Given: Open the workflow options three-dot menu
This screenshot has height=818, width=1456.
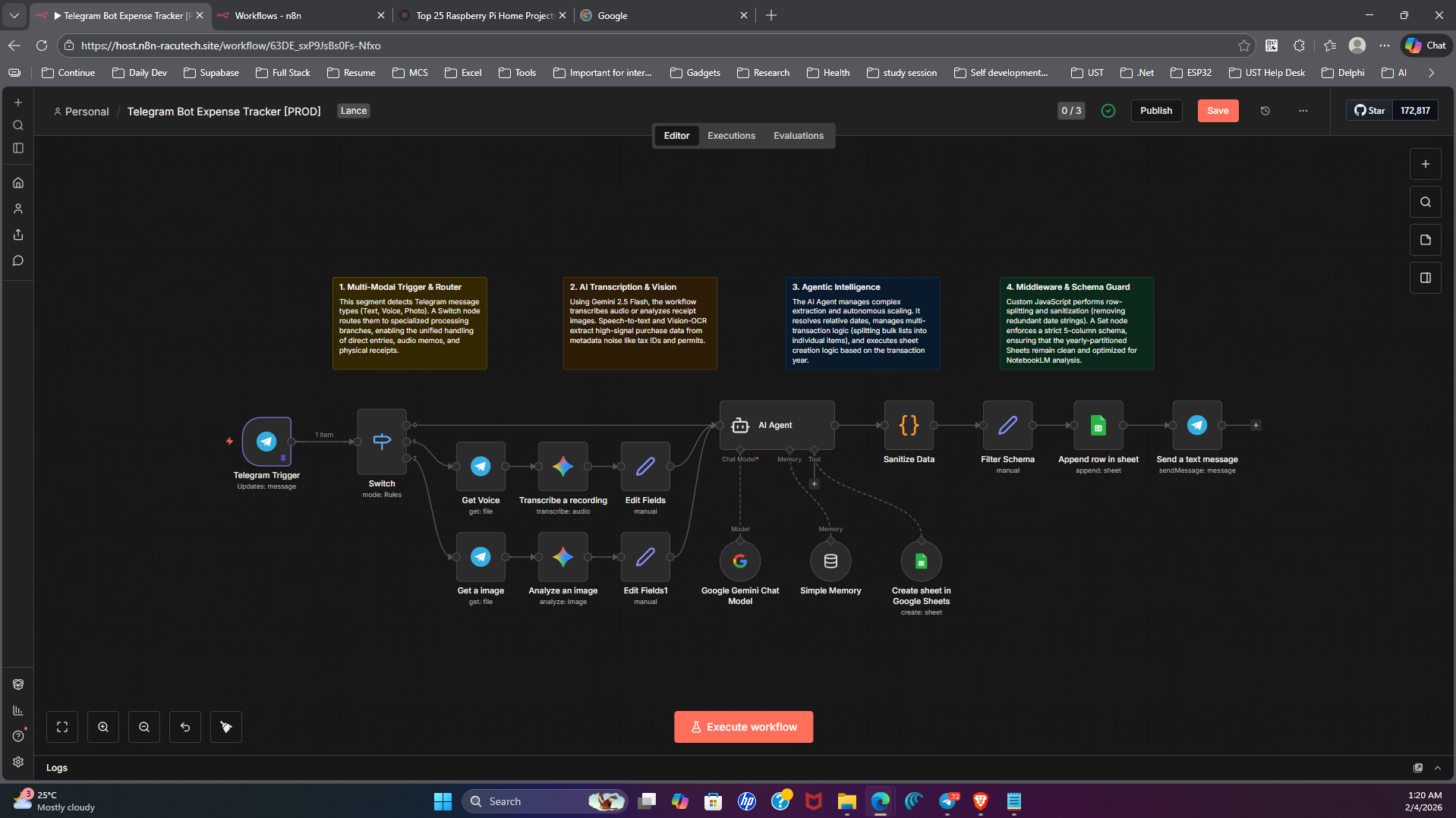Looking at the screenshot, I should (1303, 111).
